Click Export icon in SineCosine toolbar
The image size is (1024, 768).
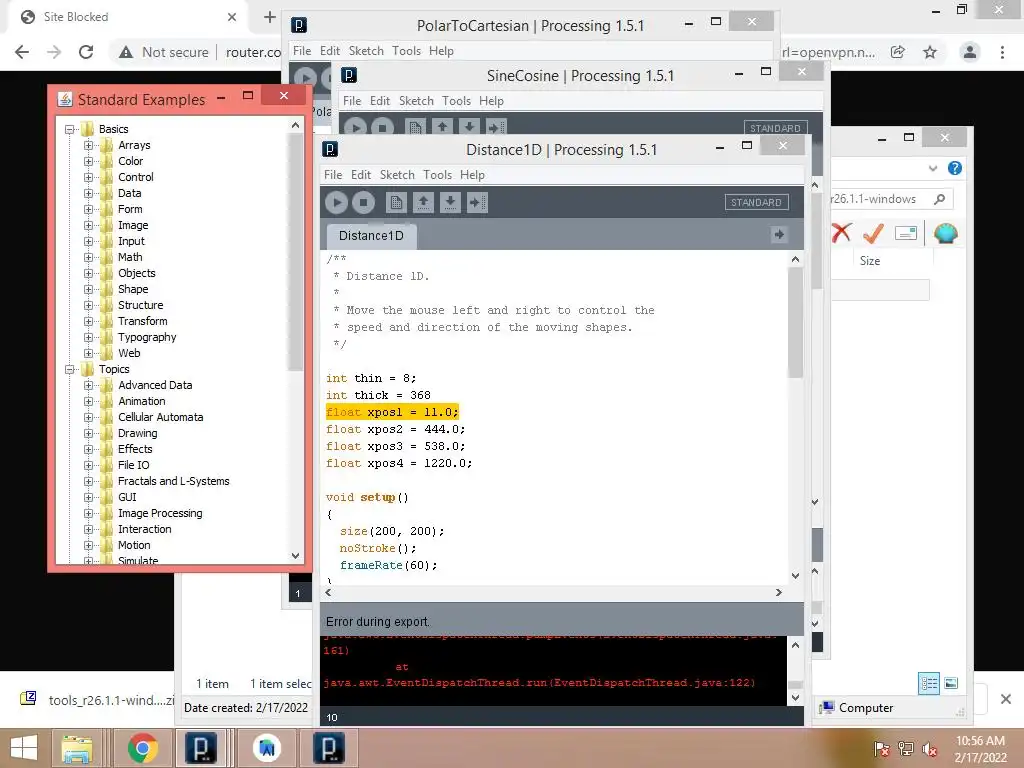coord(496,127)
